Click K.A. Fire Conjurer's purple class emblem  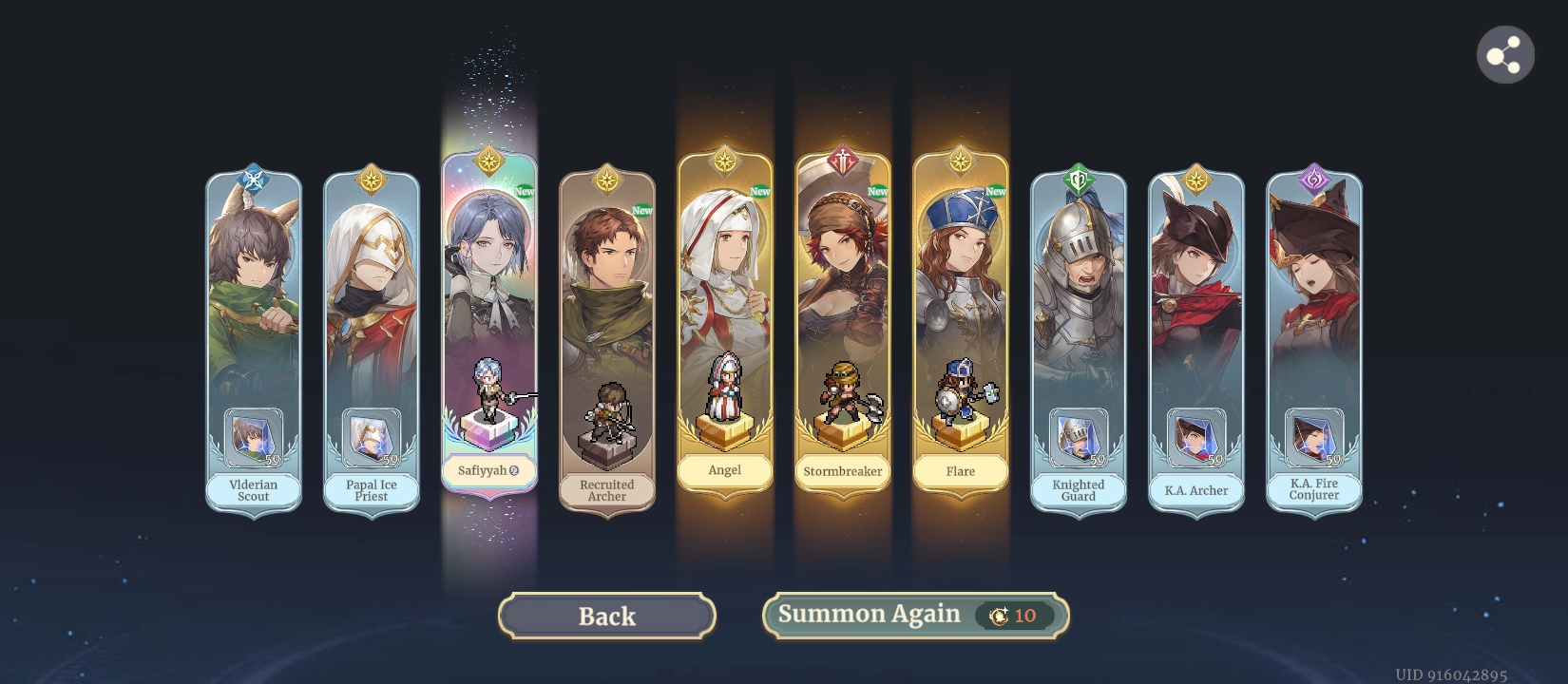1314,180
